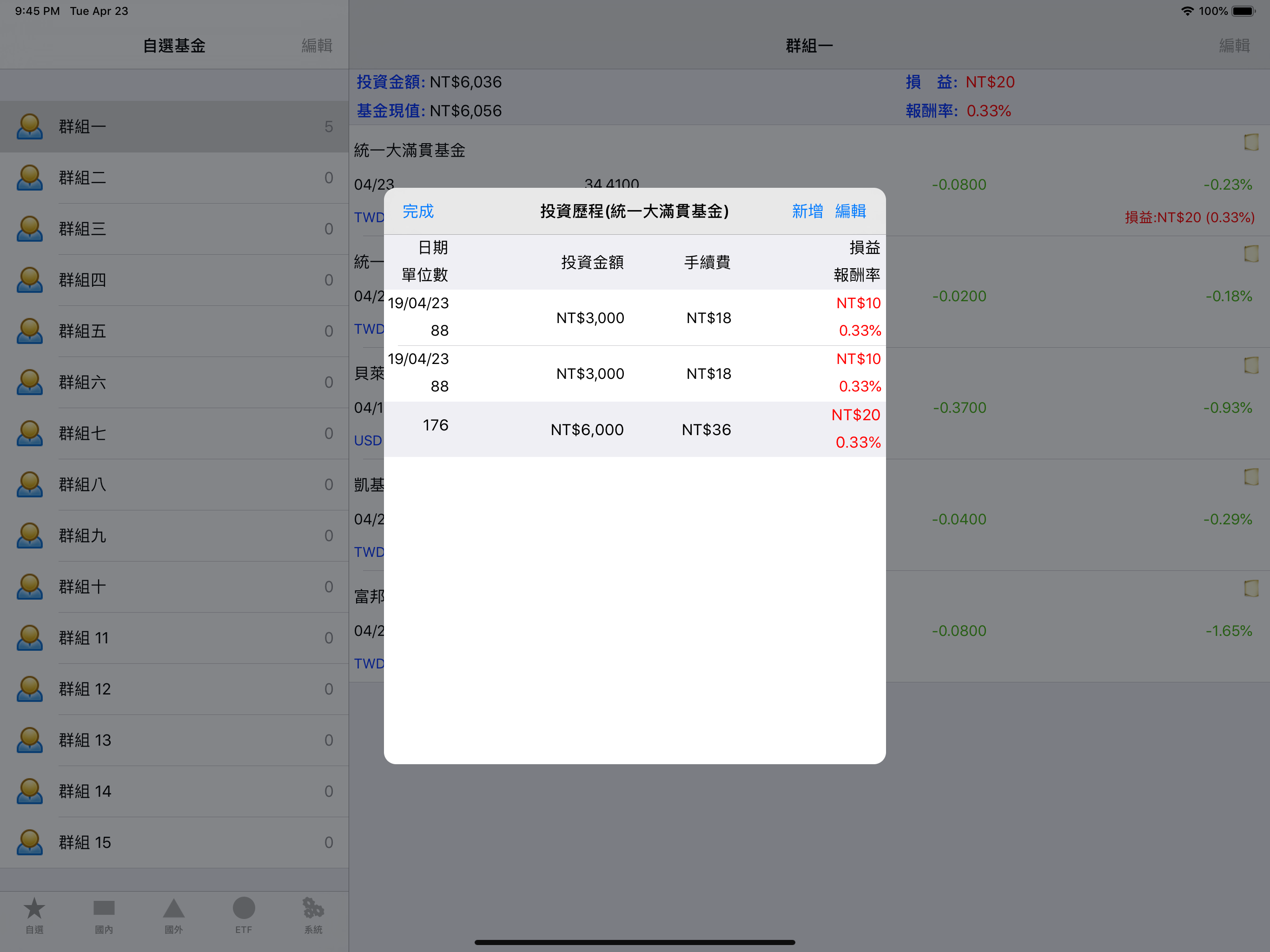Screen dimensions: 1270x952
Task: Open note icon for 統一大滿貫基金
Action: click(x=1251, y=142)
